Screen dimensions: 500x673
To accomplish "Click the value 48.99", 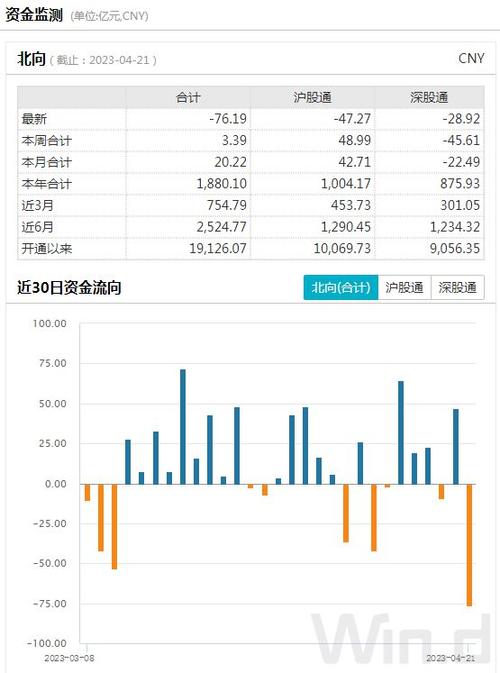I will 355,140.
